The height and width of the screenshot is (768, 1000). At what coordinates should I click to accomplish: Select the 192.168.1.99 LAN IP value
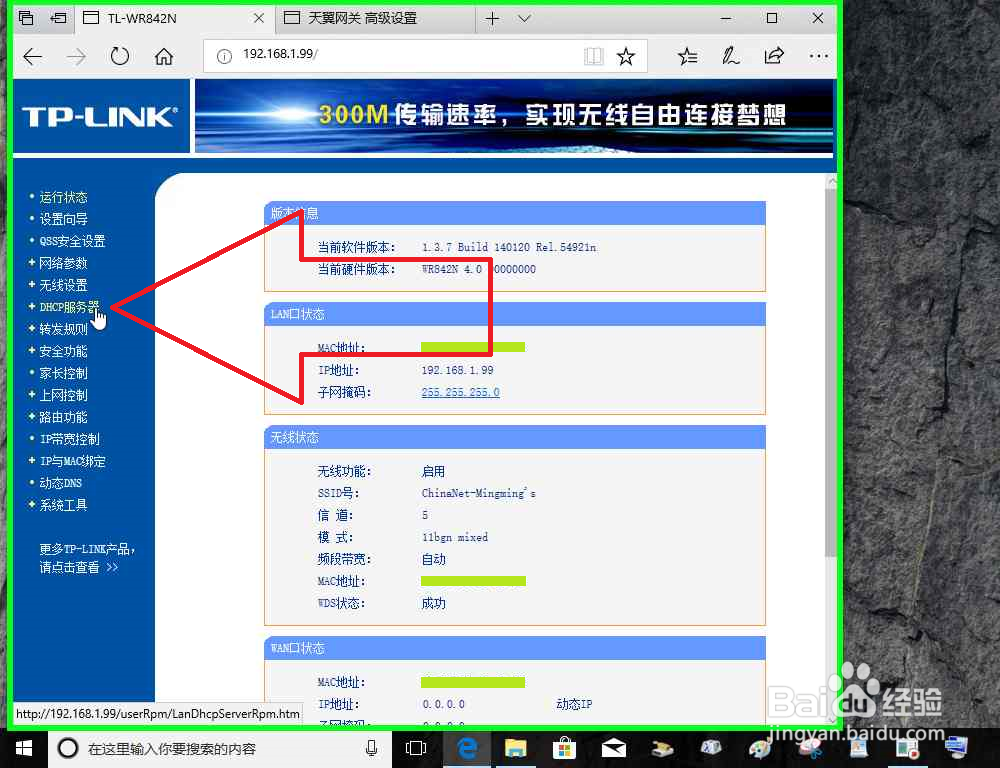pos(457,370)
